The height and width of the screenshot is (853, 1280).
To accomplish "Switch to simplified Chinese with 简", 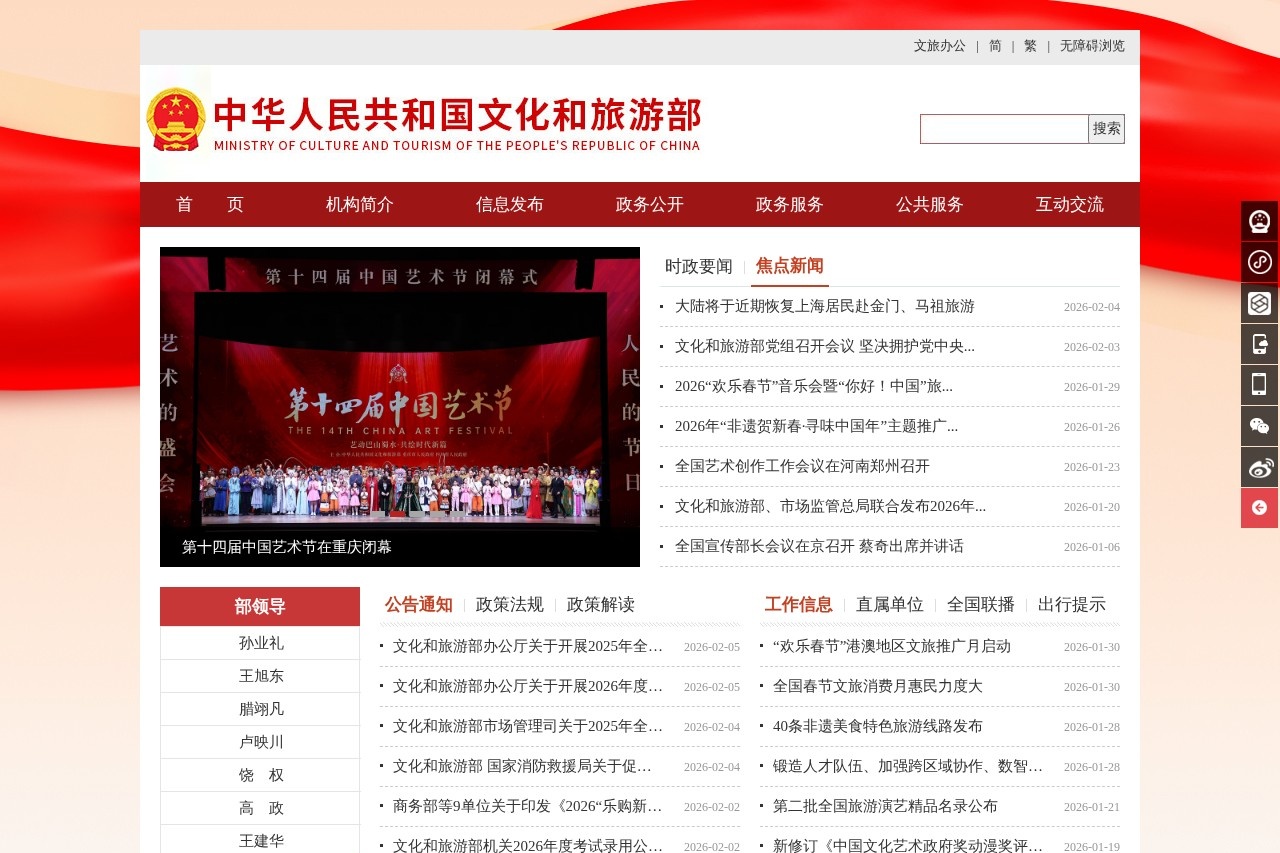I will tap(995, 46).
